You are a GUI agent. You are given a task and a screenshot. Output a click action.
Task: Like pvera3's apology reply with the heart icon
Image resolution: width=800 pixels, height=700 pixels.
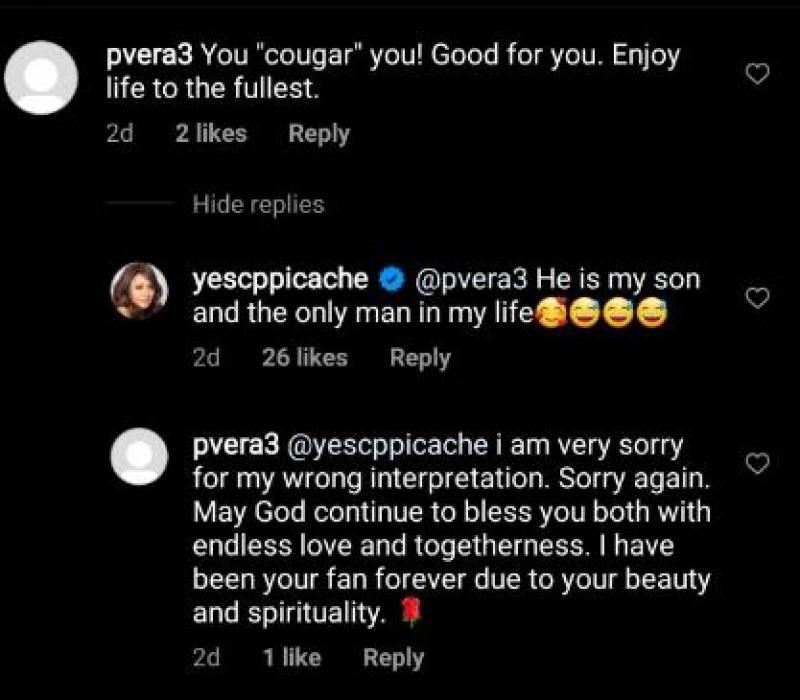[x=759, y=463]
